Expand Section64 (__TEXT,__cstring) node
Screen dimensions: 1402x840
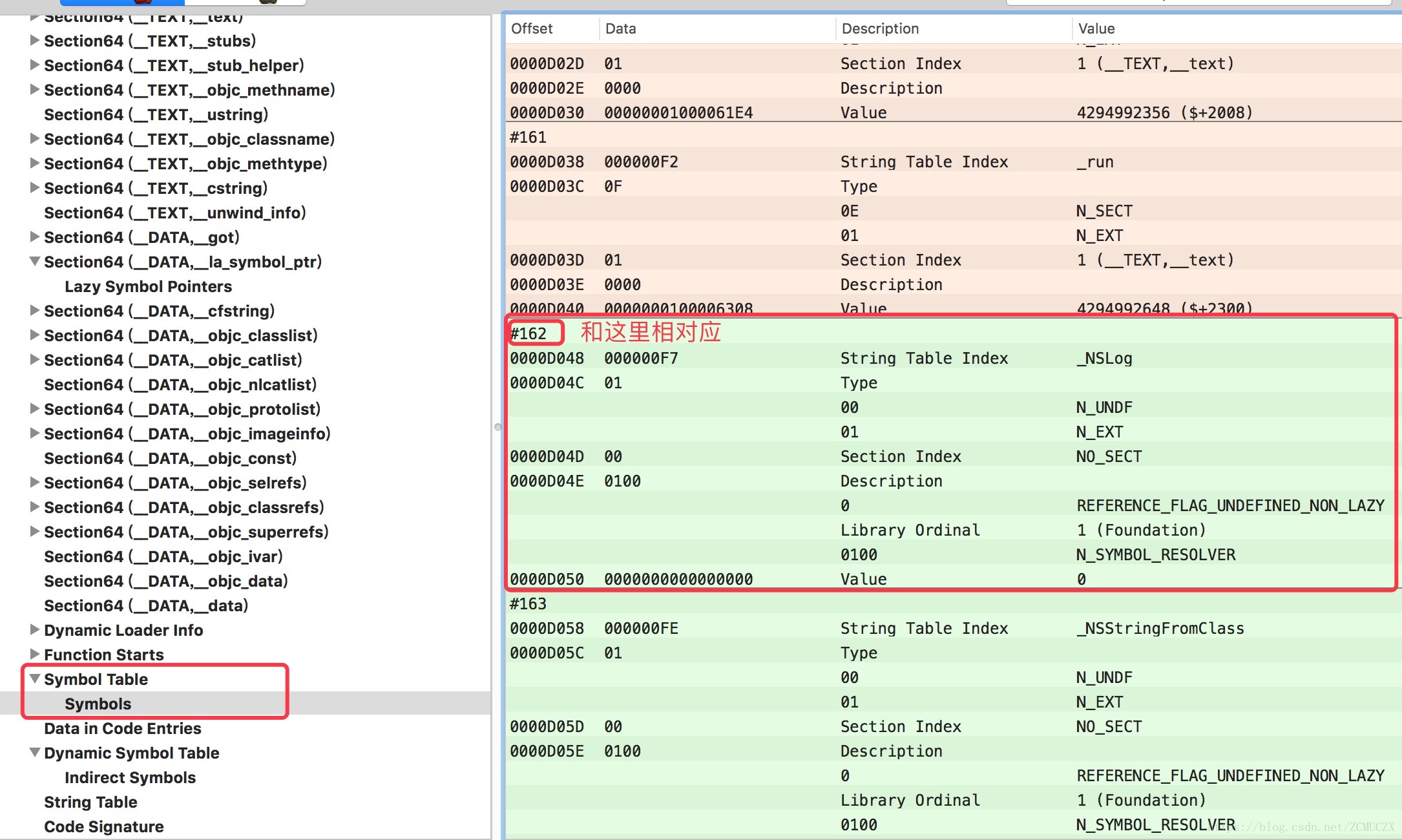pyautogui.click(x=35, y=187)
